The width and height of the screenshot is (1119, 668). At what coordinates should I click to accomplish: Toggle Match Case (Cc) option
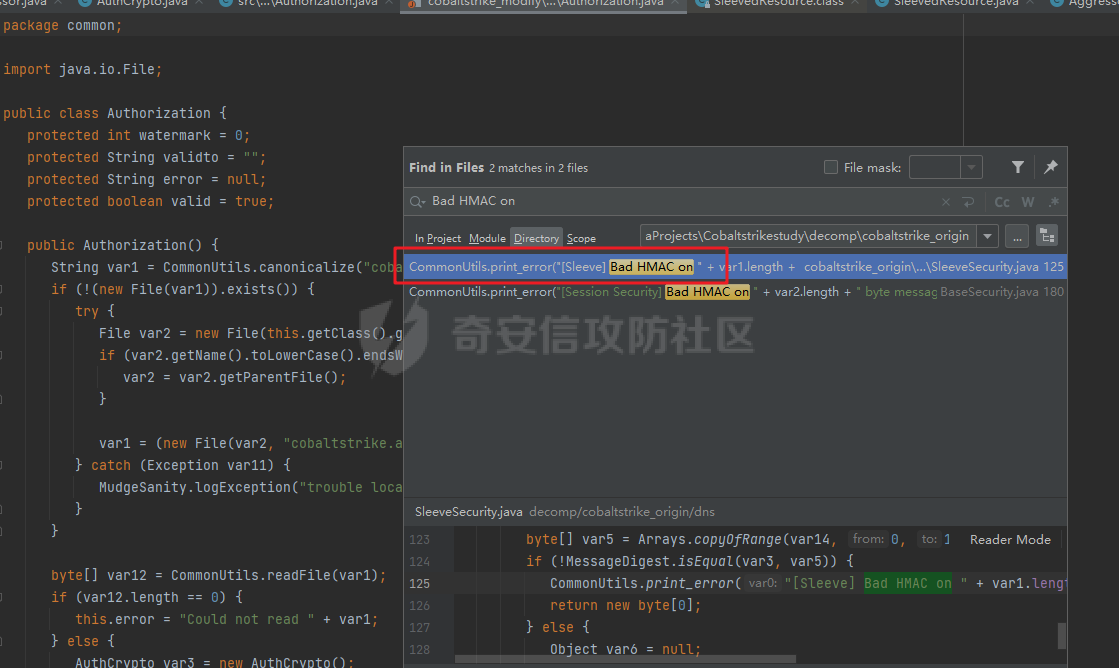point(1002,202)
